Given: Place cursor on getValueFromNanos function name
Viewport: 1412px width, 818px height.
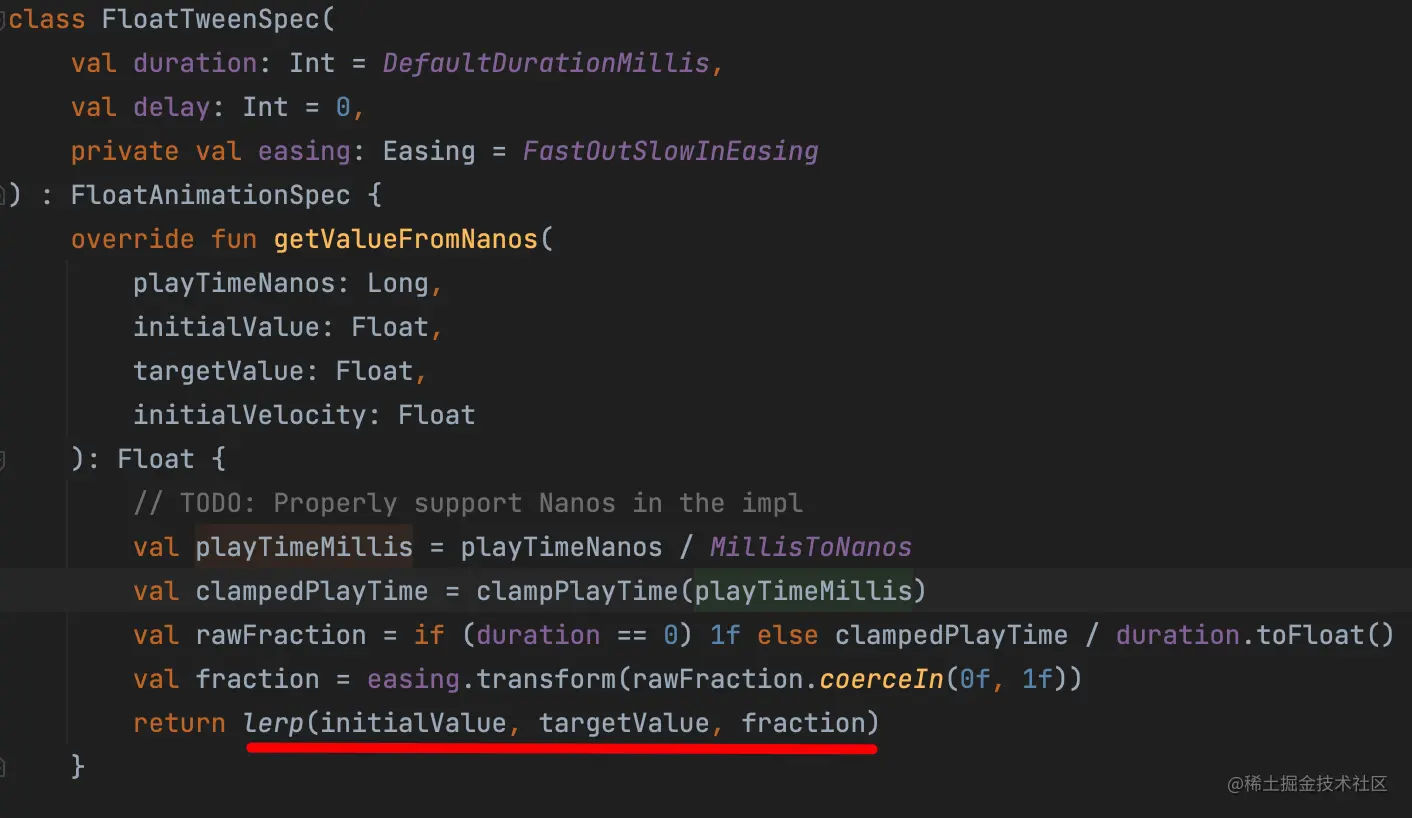Looking at the screenshot, I should click(405, 239).
